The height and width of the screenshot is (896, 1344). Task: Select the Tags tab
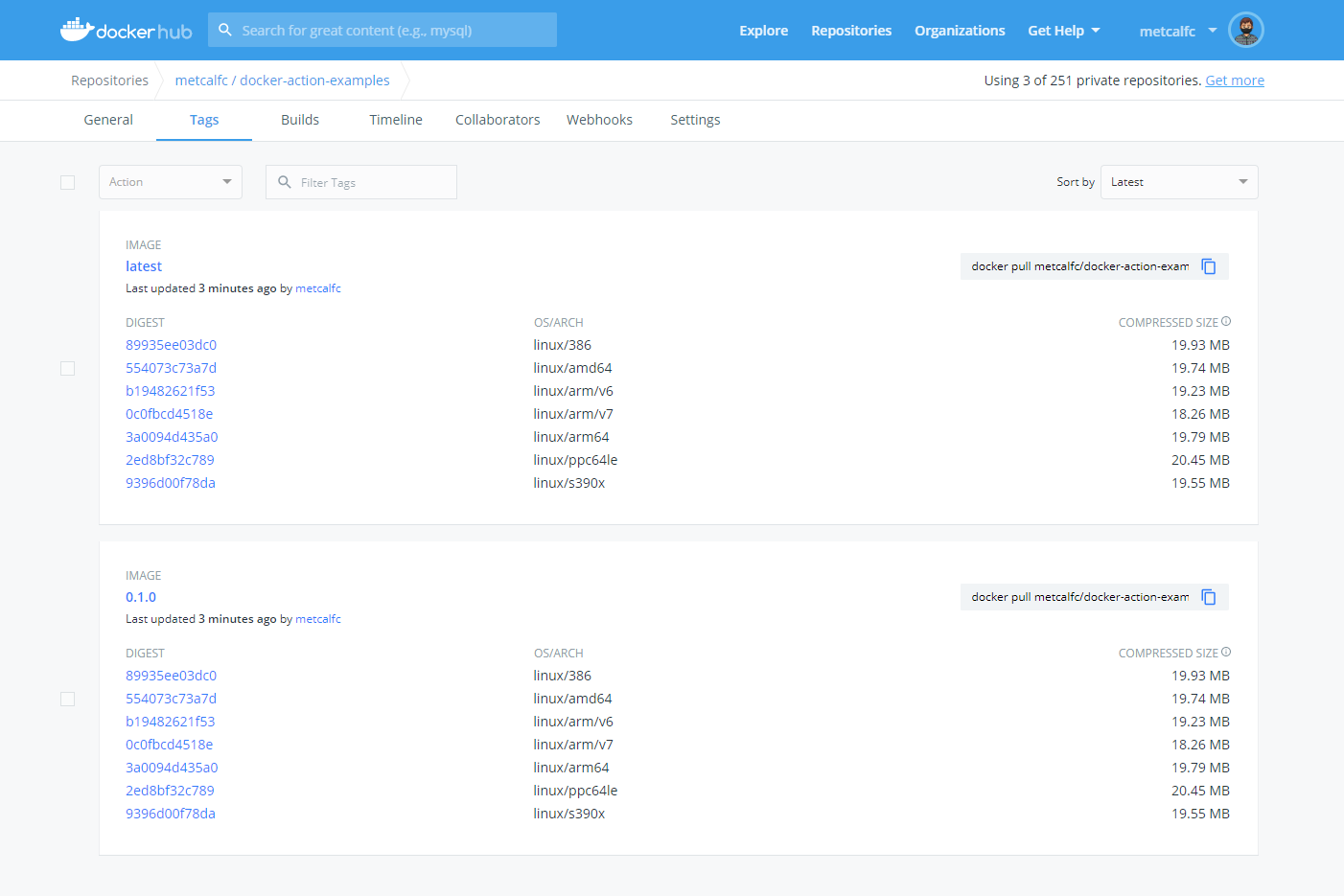click(204, 120)
